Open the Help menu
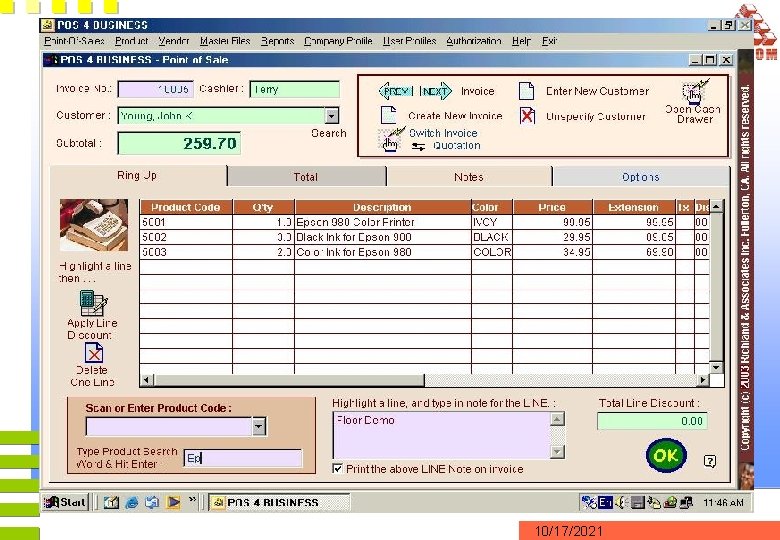The image size is (780, 540). [x=521, y=41]
